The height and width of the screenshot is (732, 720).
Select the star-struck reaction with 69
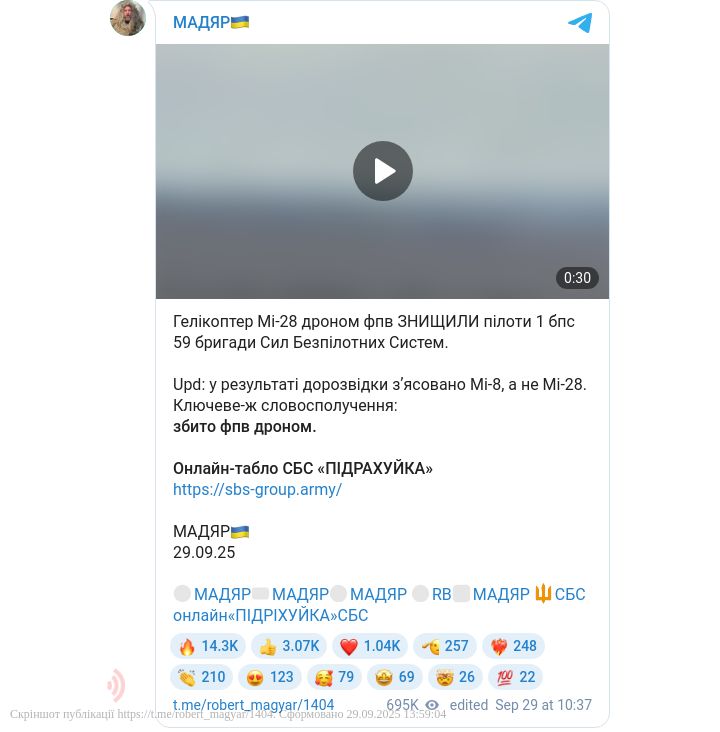coord(395,677)
